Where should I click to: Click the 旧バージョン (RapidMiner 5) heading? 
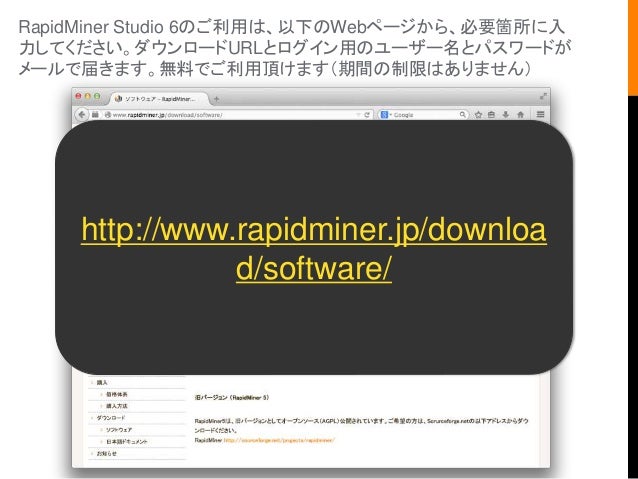coord(232,398)
